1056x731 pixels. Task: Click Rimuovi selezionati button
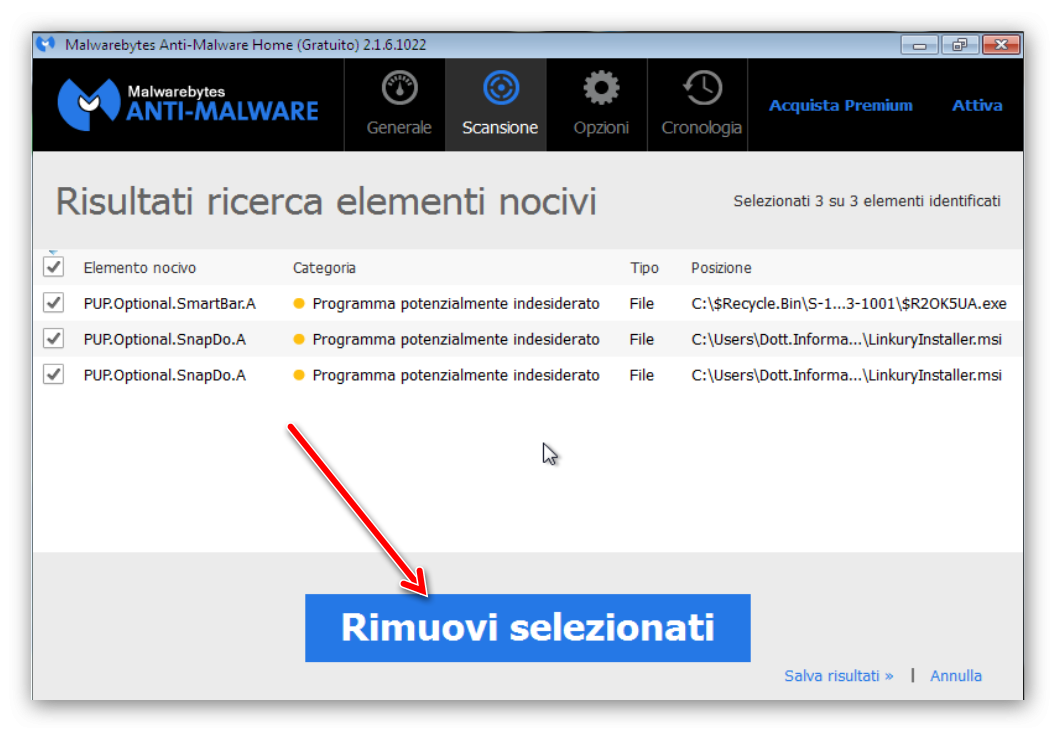[527, 628]
